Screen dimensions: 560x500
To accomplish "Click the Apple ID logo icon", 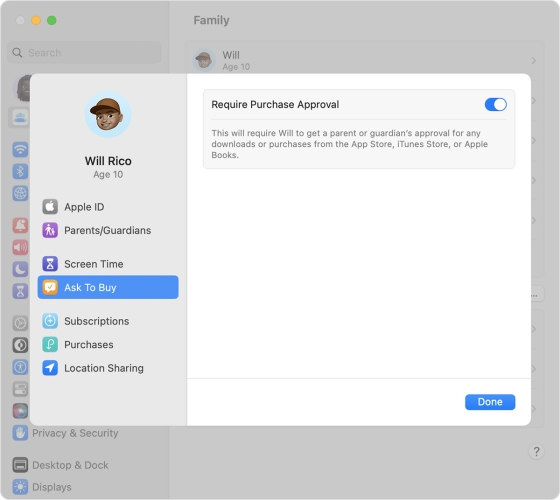I will click(x=50, y=207).
